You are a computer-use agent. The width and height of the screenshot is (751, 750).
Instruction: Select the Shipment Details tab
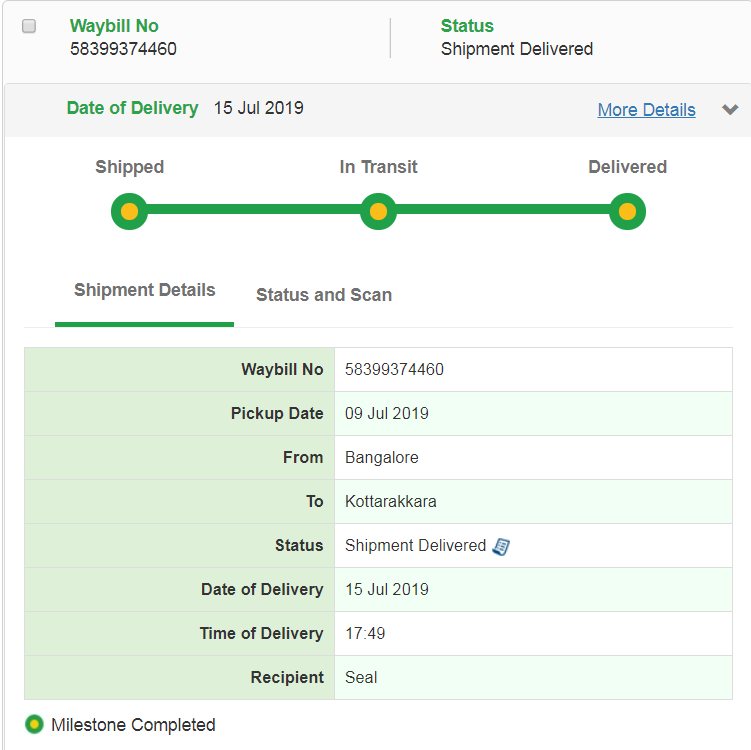(145, 291)
